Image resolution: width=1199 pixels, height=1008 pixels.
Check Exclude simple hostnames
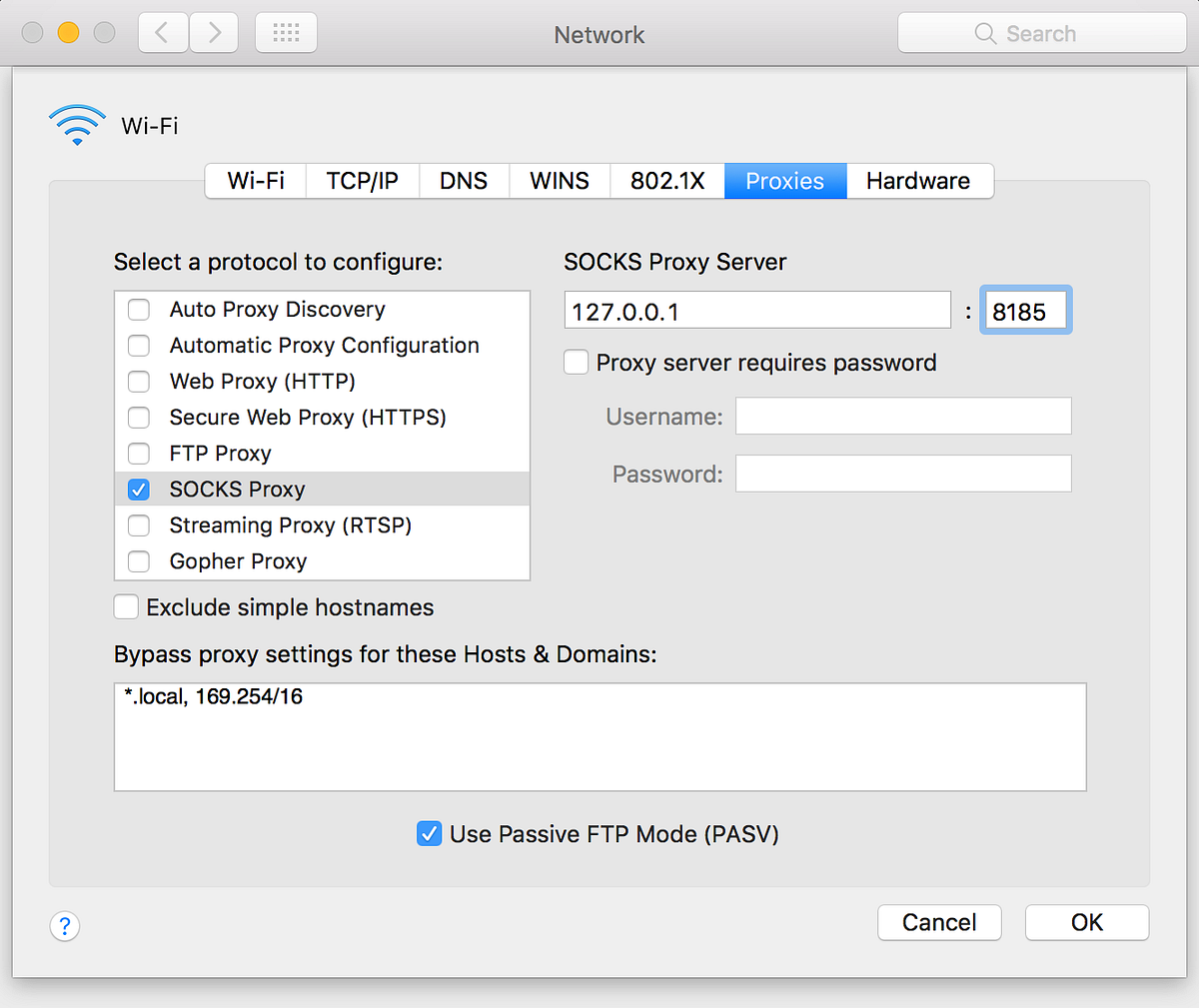126,607
